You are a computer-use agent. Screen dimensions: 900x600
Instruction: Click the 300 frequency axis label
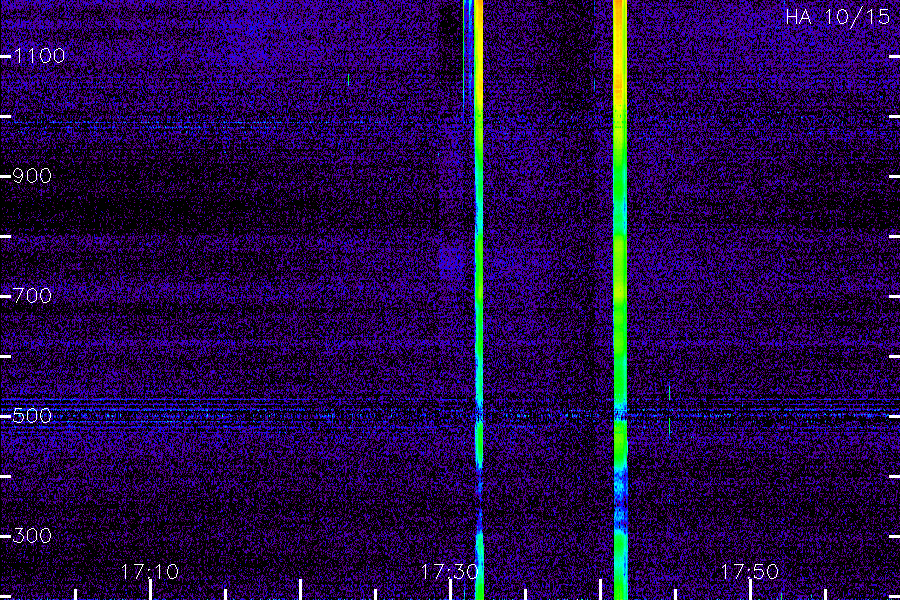click(32, 536)
